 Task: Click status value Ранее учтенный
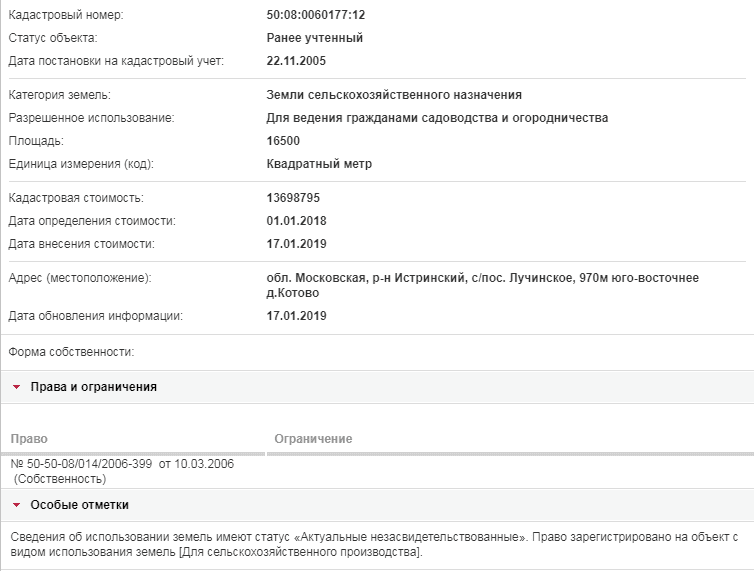point(314,38)
